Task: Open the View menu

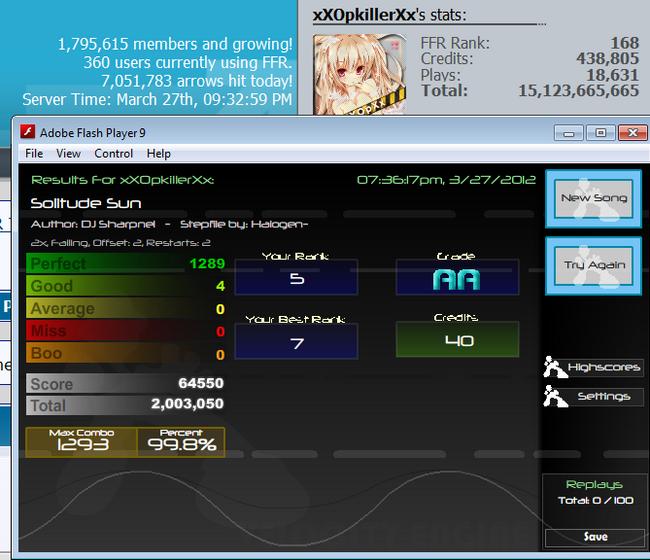Action: [x=68, y=153]
